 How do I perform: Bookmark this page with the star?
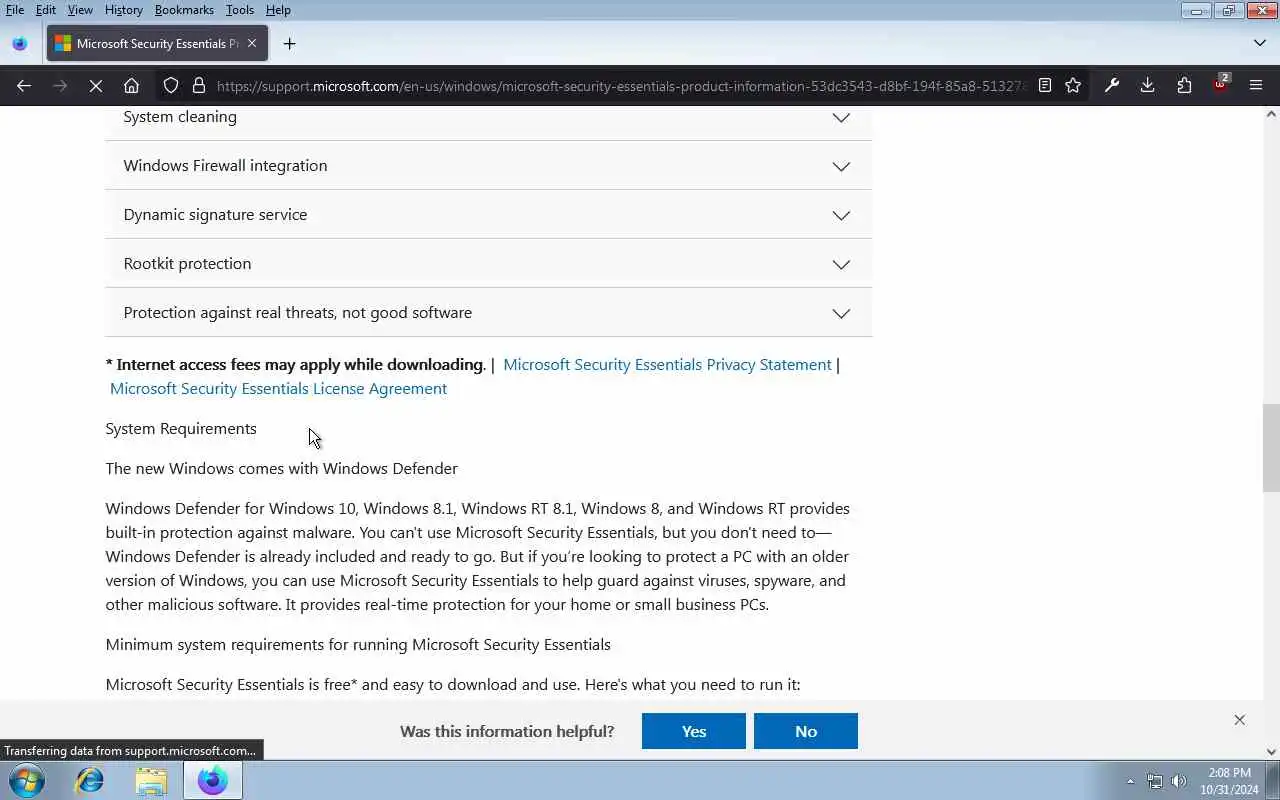1073,86
